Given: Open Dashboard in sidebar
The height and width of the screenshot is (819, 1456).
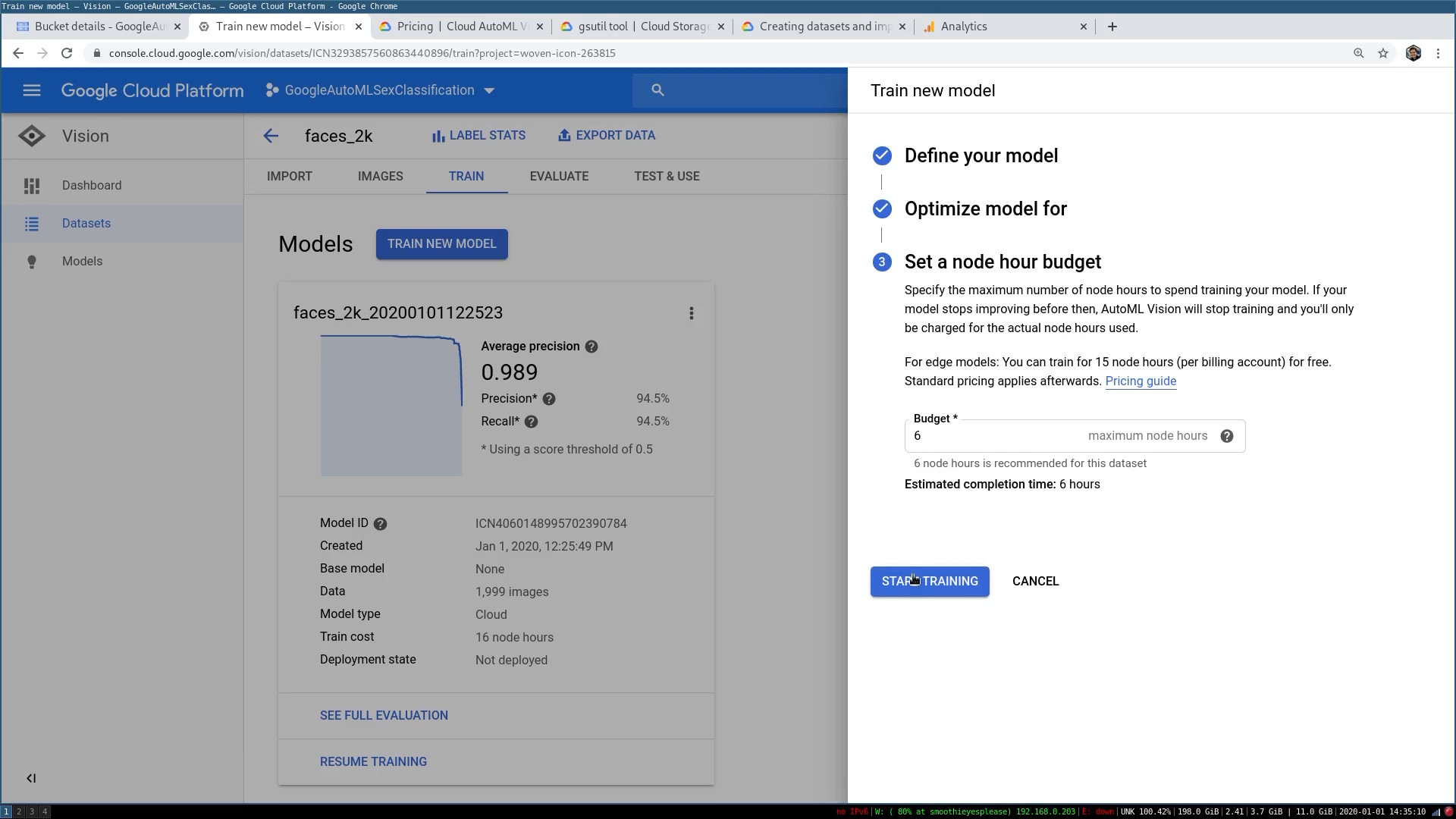Looking at the screenshot, I should (122, 186).
